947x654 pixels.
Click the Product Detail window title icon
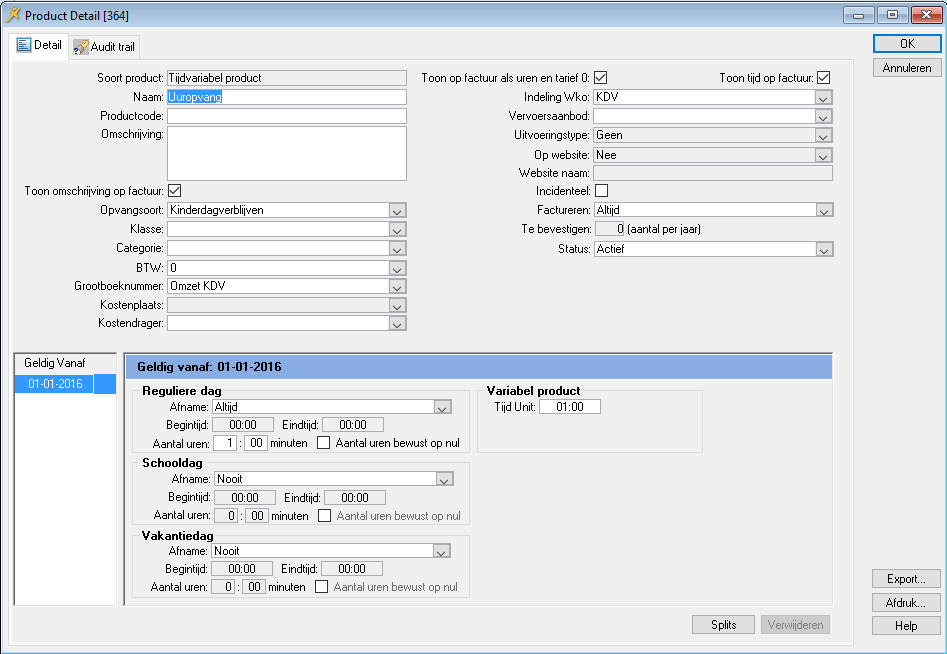point(14,15)
